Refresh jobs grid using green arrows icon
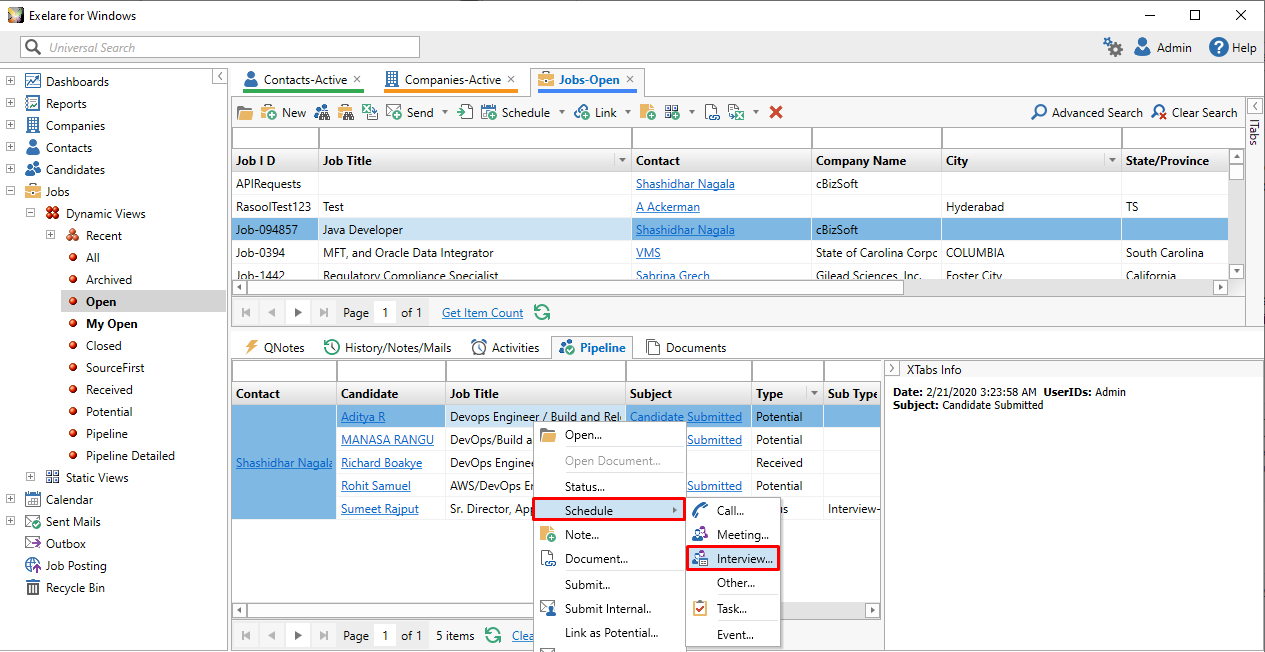Viewport: 1265px width, 652px height. tap(541, 312)
